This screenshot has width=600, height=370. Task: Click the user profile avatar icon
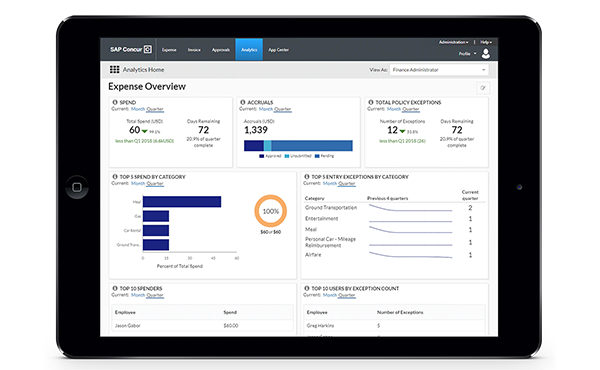click(x=486, y=54)
